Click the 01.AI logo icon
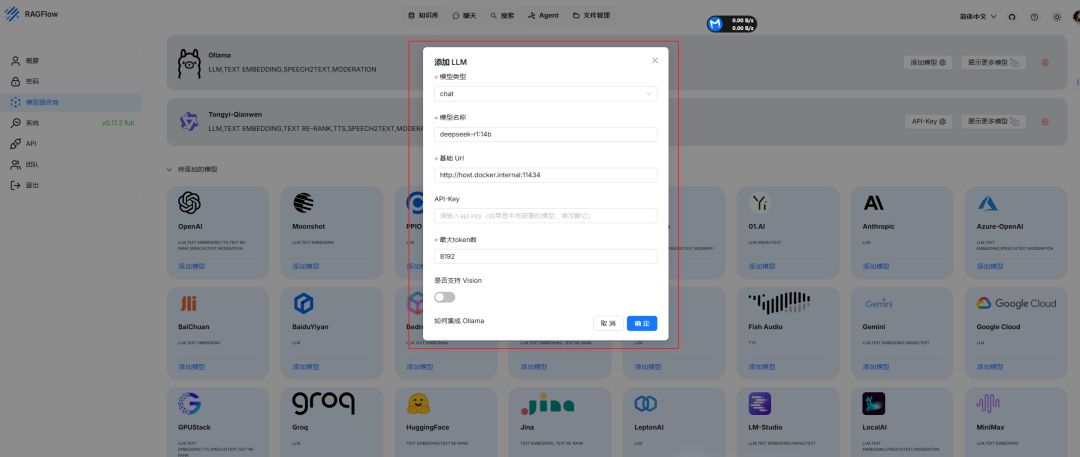Screen dimensions: 1080x457 click(x=760, y=203)
